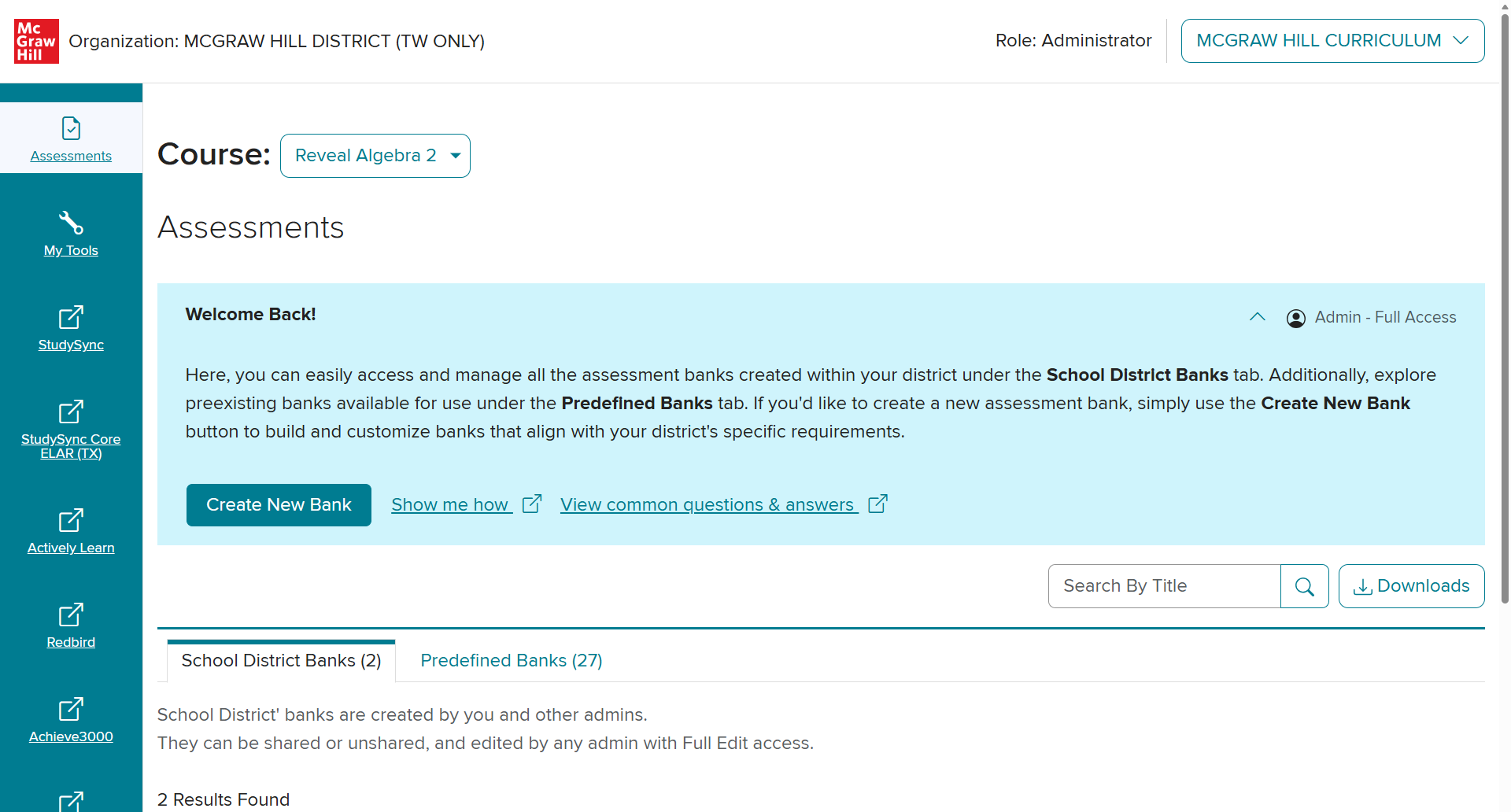This screenshot has height=812, width=1511.
Task: Click the download arrow icon in Downloads
Action: (1362, 587)
